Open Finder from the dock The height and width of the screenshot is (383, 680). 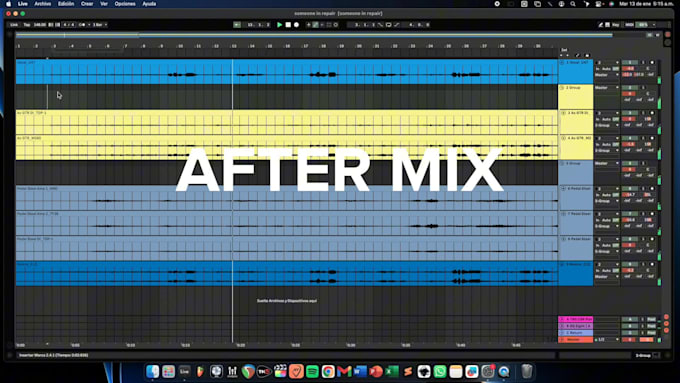pyautogui.click(x=153, y=371)
